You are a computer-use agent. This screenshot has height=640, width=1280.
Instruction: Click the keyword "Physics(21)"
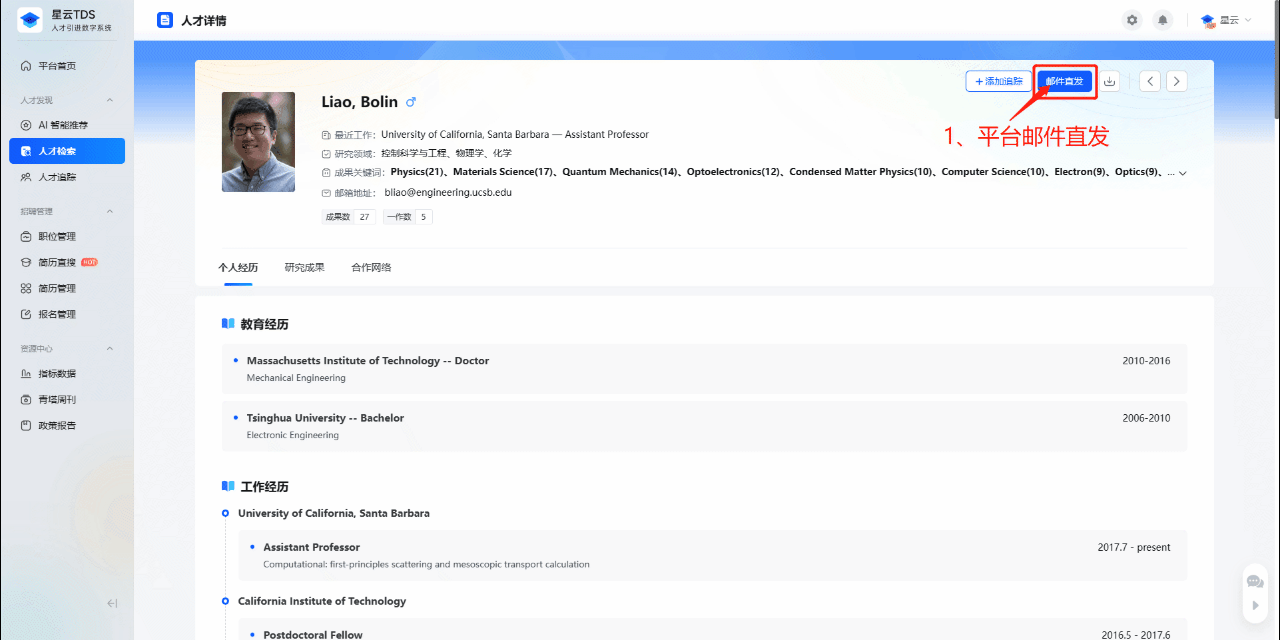(x=419, y=172)
